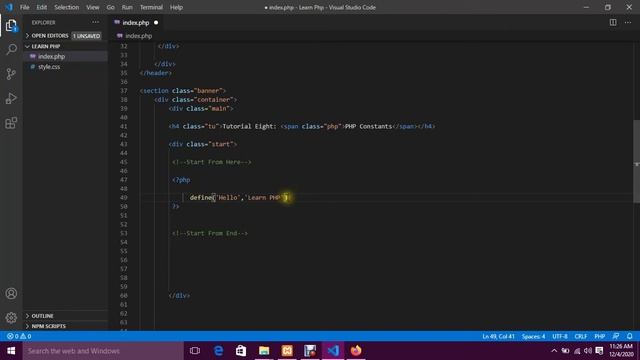The width and height of the screenshot is (640, 360).
Task: Show hidden system tray icons
Action: [554, 351]
